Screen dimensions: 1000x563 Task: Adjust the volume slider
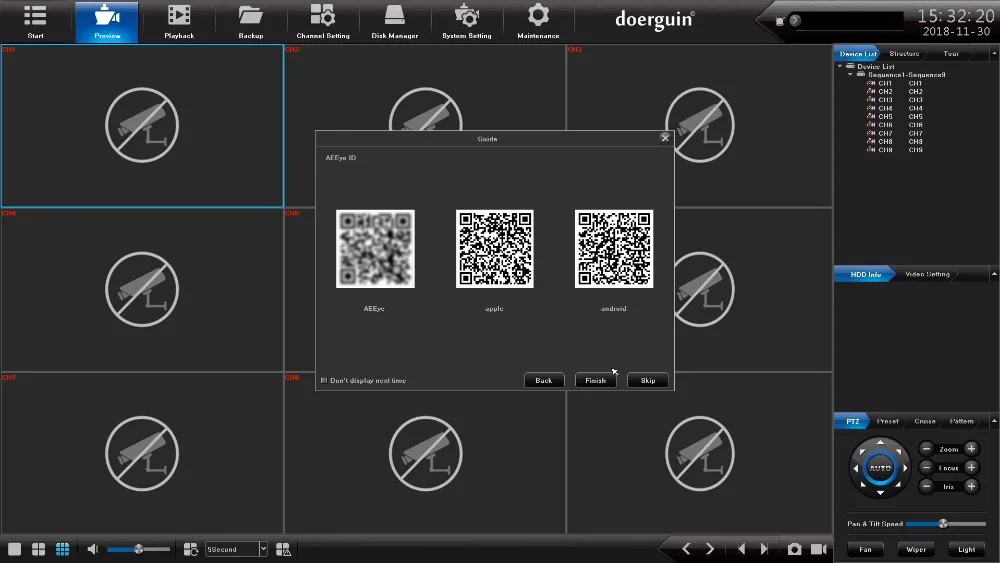138,549
